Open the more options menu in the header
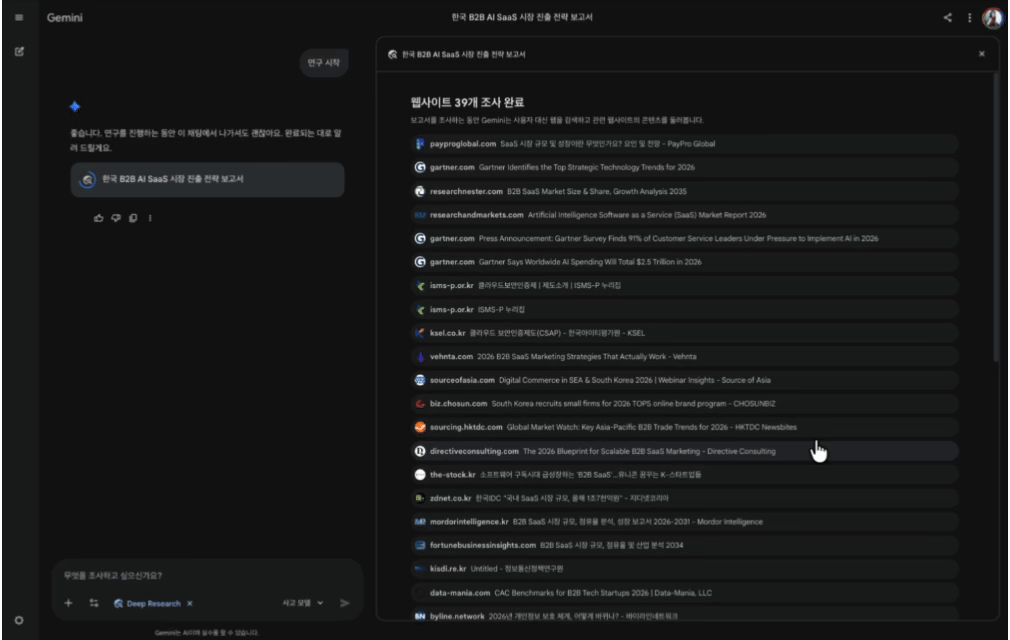 969,17
